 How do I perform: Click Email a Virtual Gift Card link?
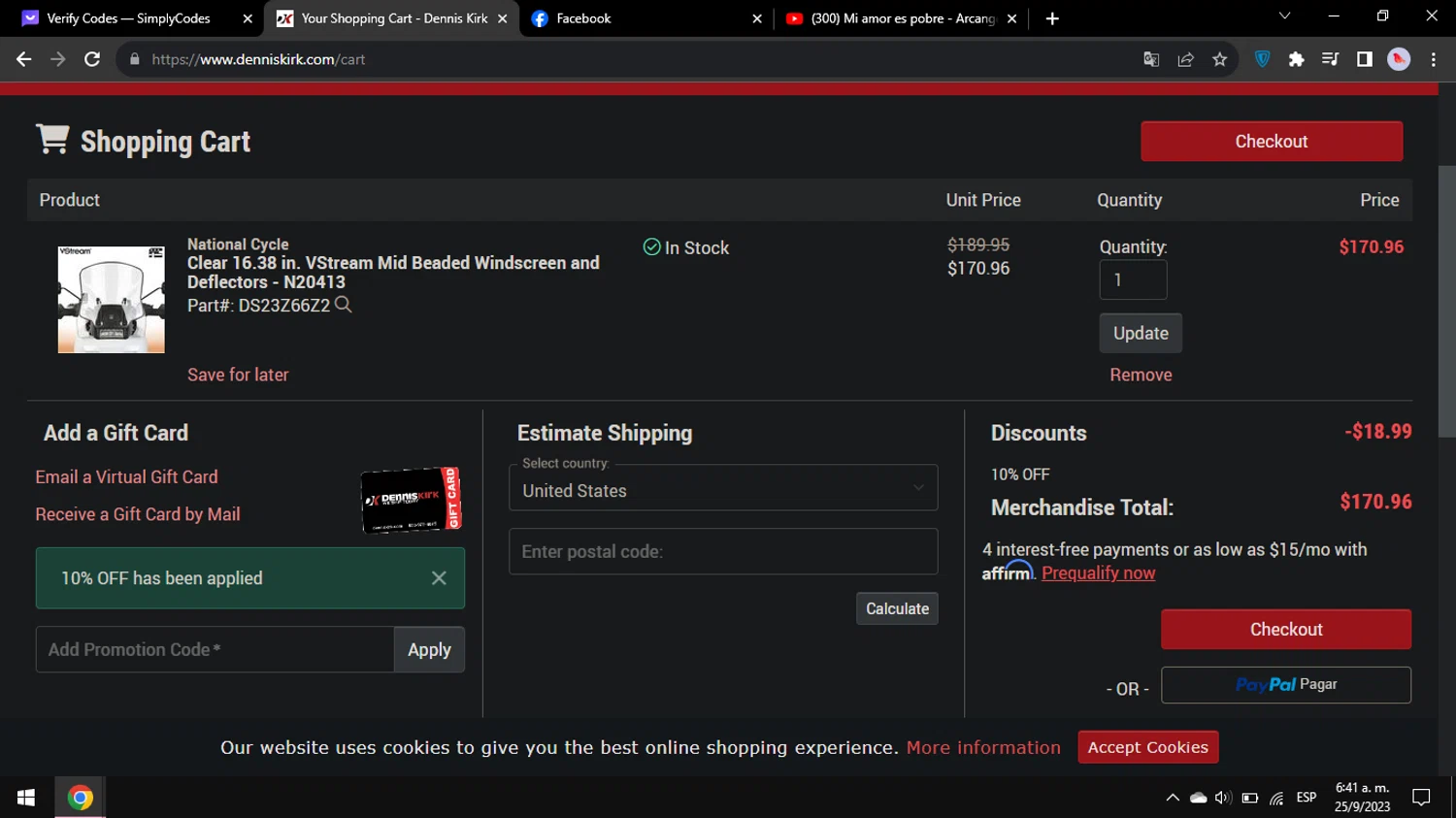pyautogui.click(x=126, y=477)
